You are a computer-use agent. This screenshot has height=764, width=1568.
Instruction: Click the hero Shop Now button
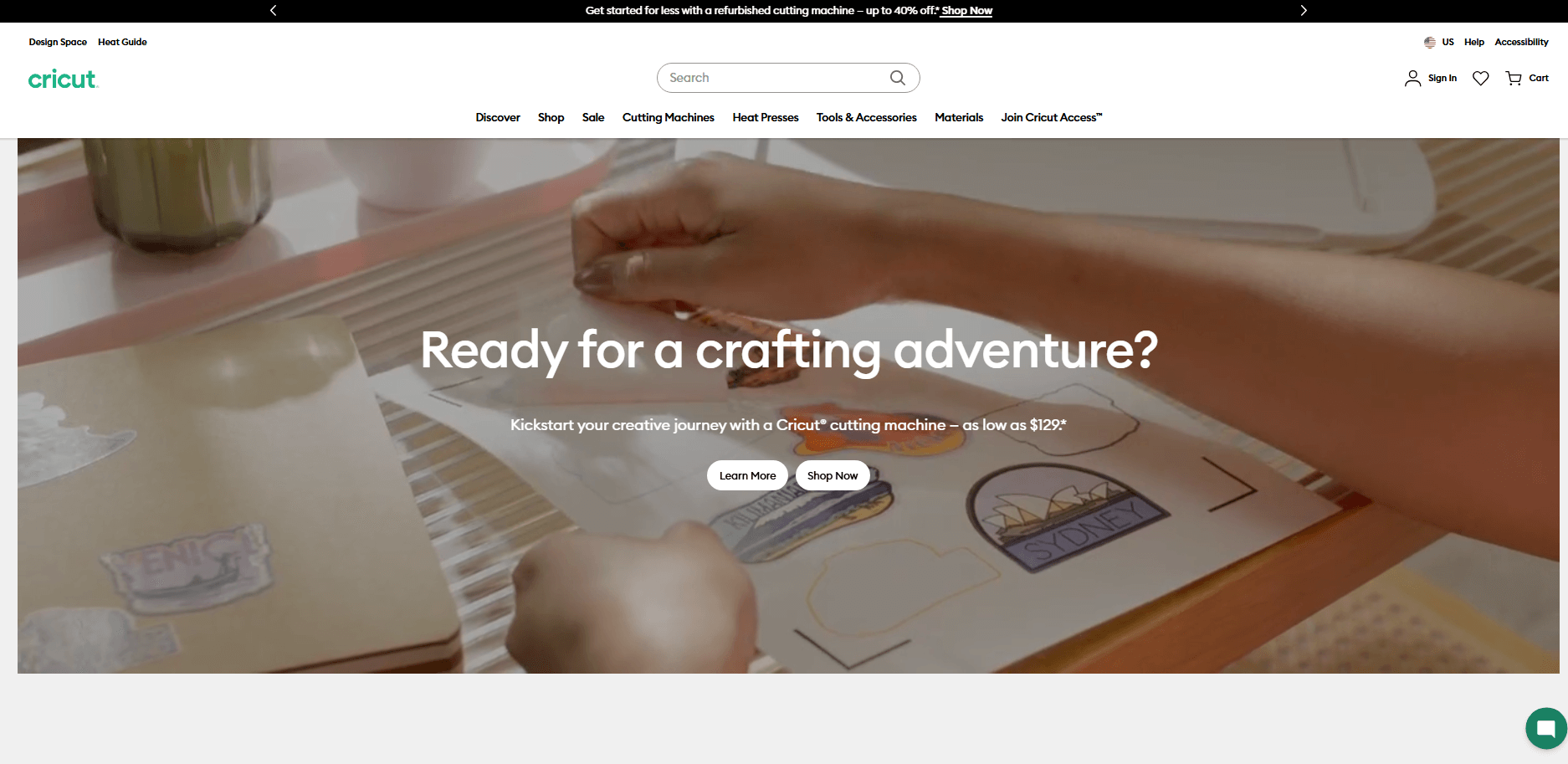tap(833, 475)
